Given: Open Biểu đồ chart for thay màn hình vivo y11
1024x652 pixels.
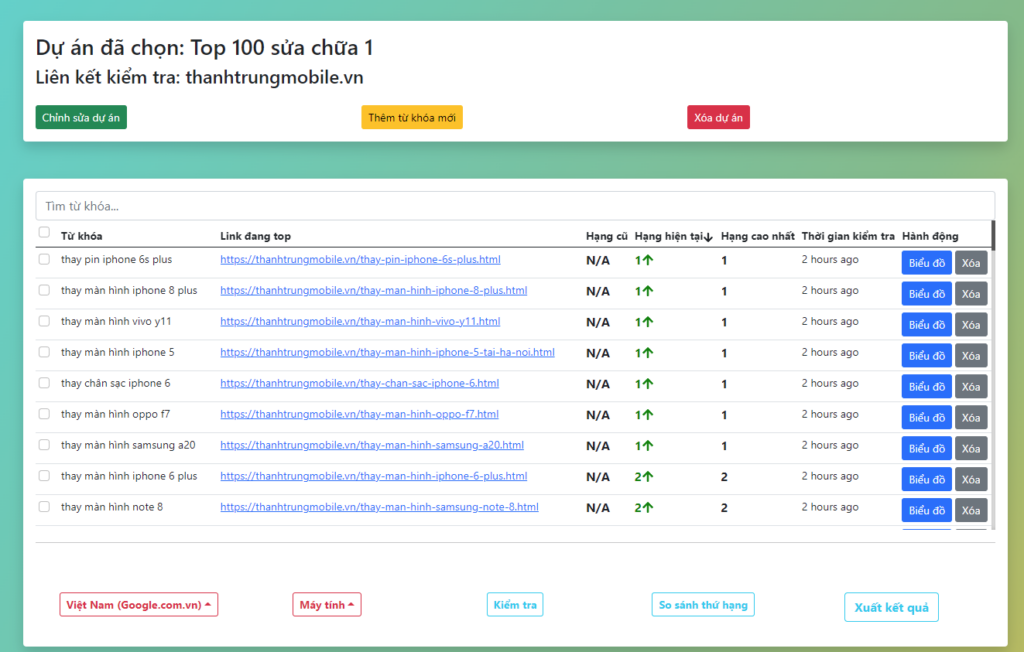Looking at the screenshot, I should click(x=926, y=325).
